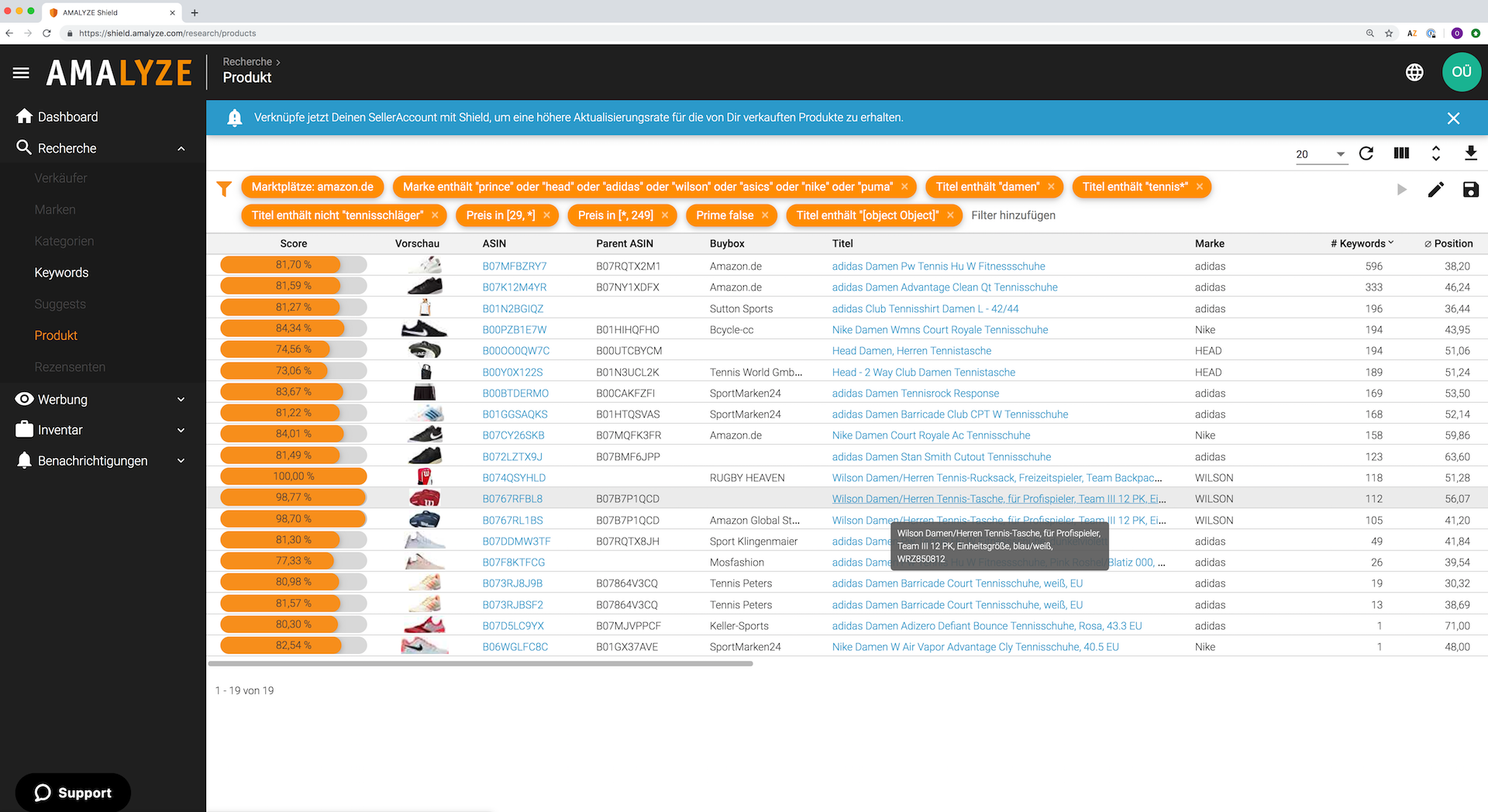
Task: Remove the Prime false filter
Action: pyautogui.click(x=765, y=215)
